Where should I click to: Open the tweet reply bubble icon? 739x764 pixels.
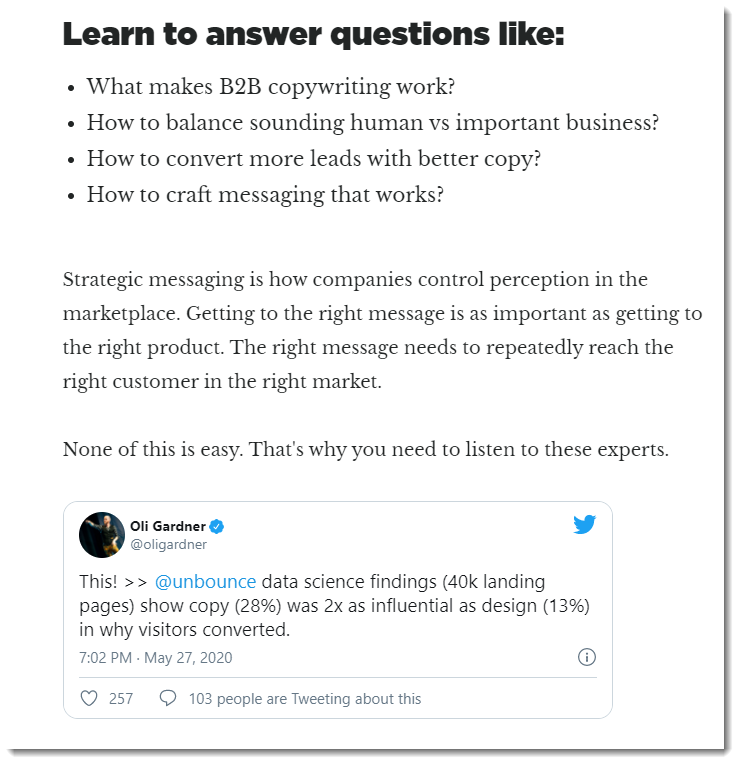(x=168, y=698)
